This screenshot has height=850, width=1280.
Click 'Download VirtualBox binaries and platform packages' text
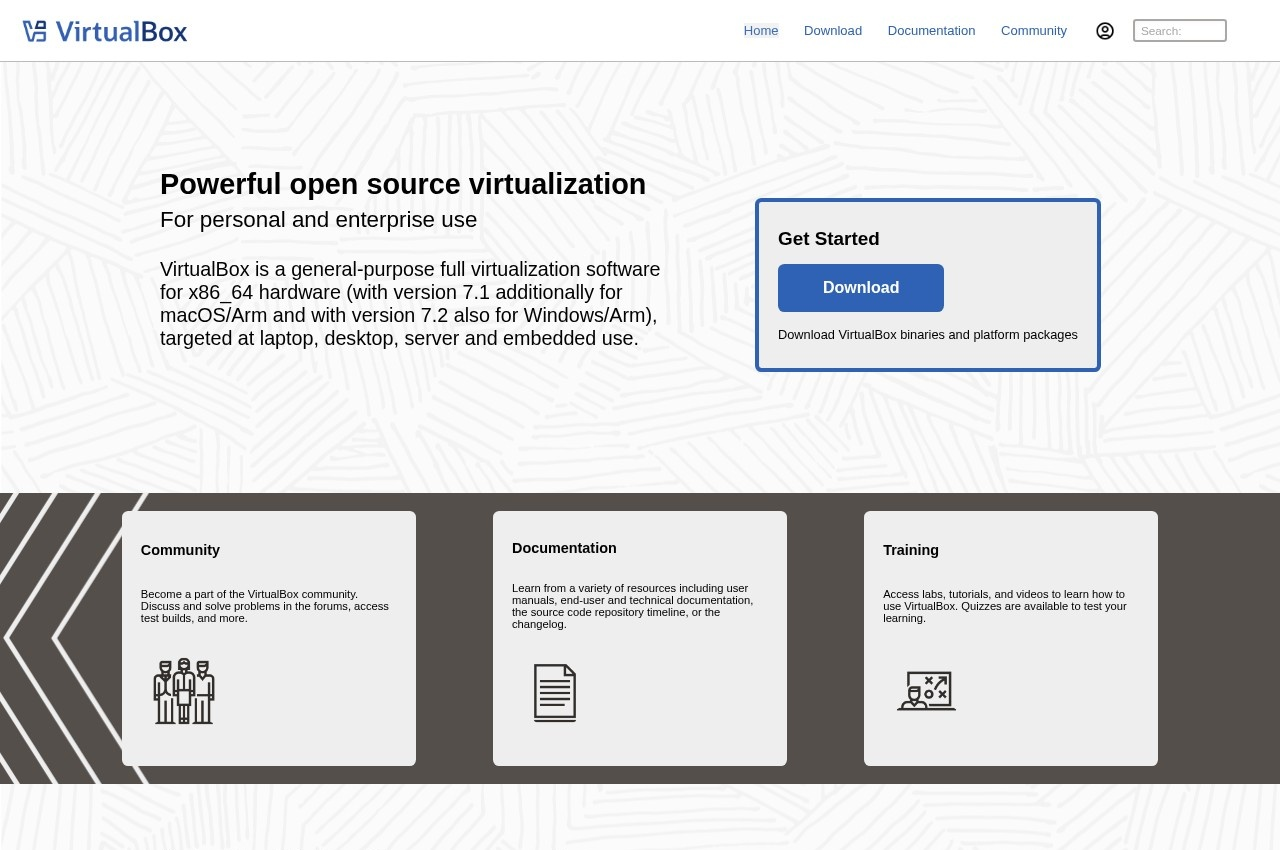click(x=928, y=335)
